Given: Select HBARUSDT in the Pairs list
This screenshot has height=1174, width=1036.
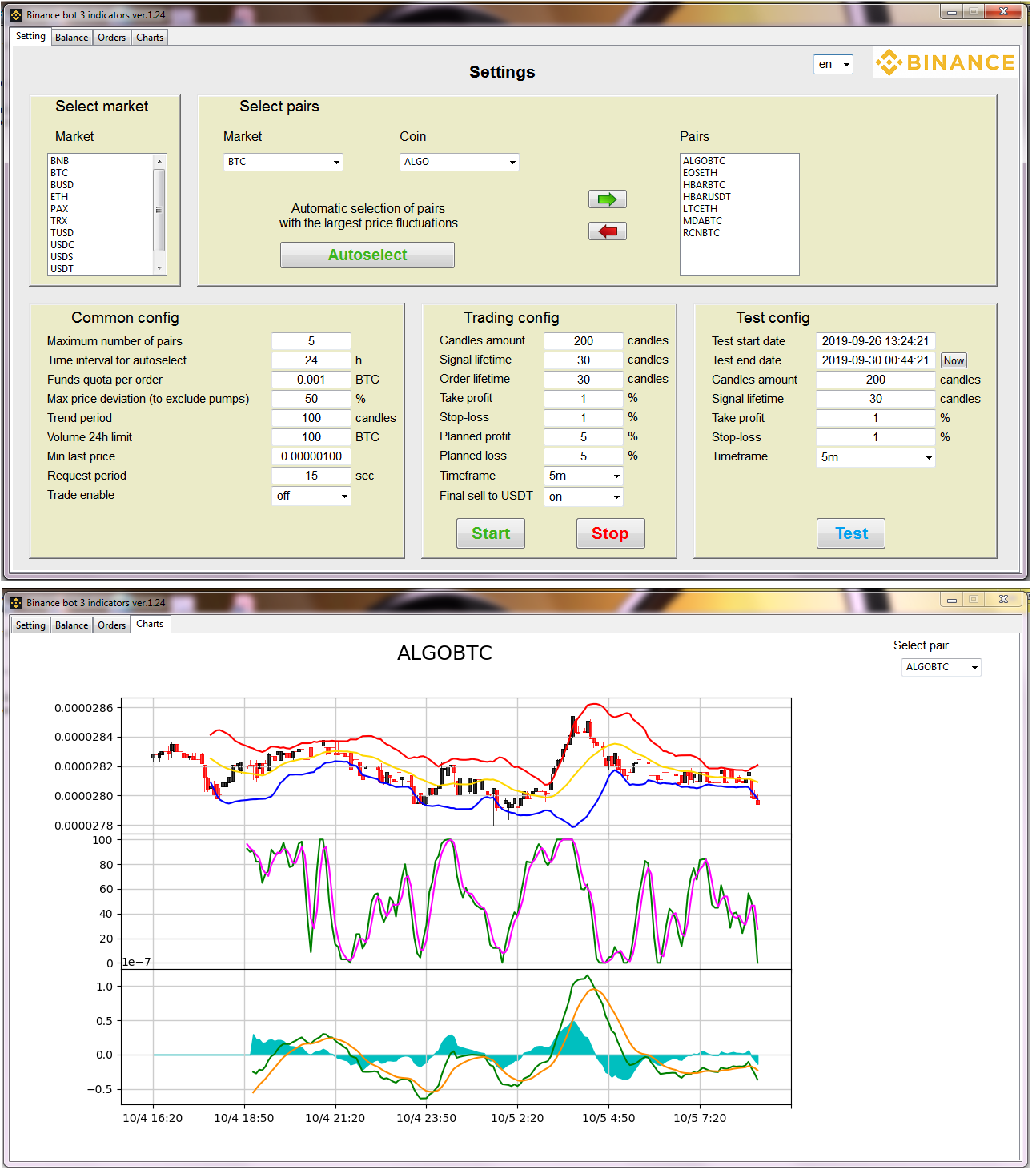Looking at the screenshot, I should 706,197.
